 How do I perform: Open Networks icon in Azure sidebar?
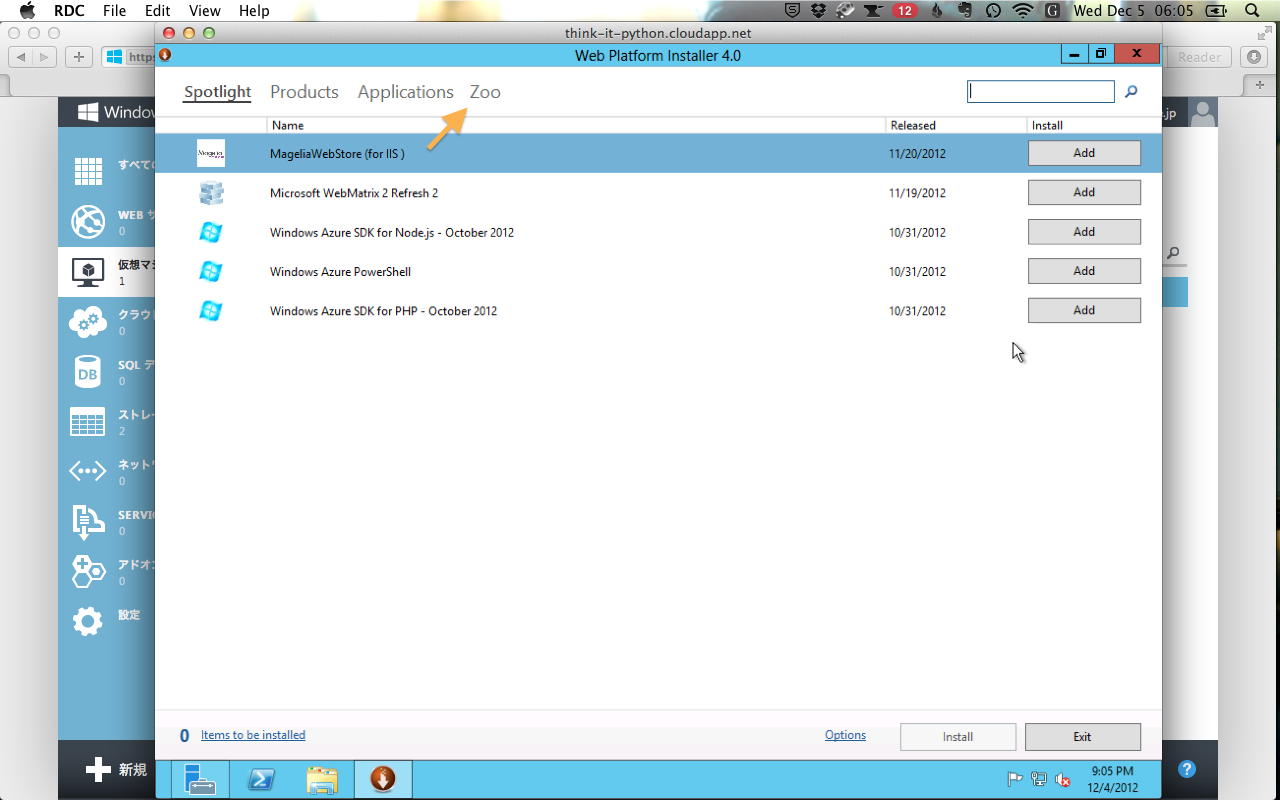point(88,471)
